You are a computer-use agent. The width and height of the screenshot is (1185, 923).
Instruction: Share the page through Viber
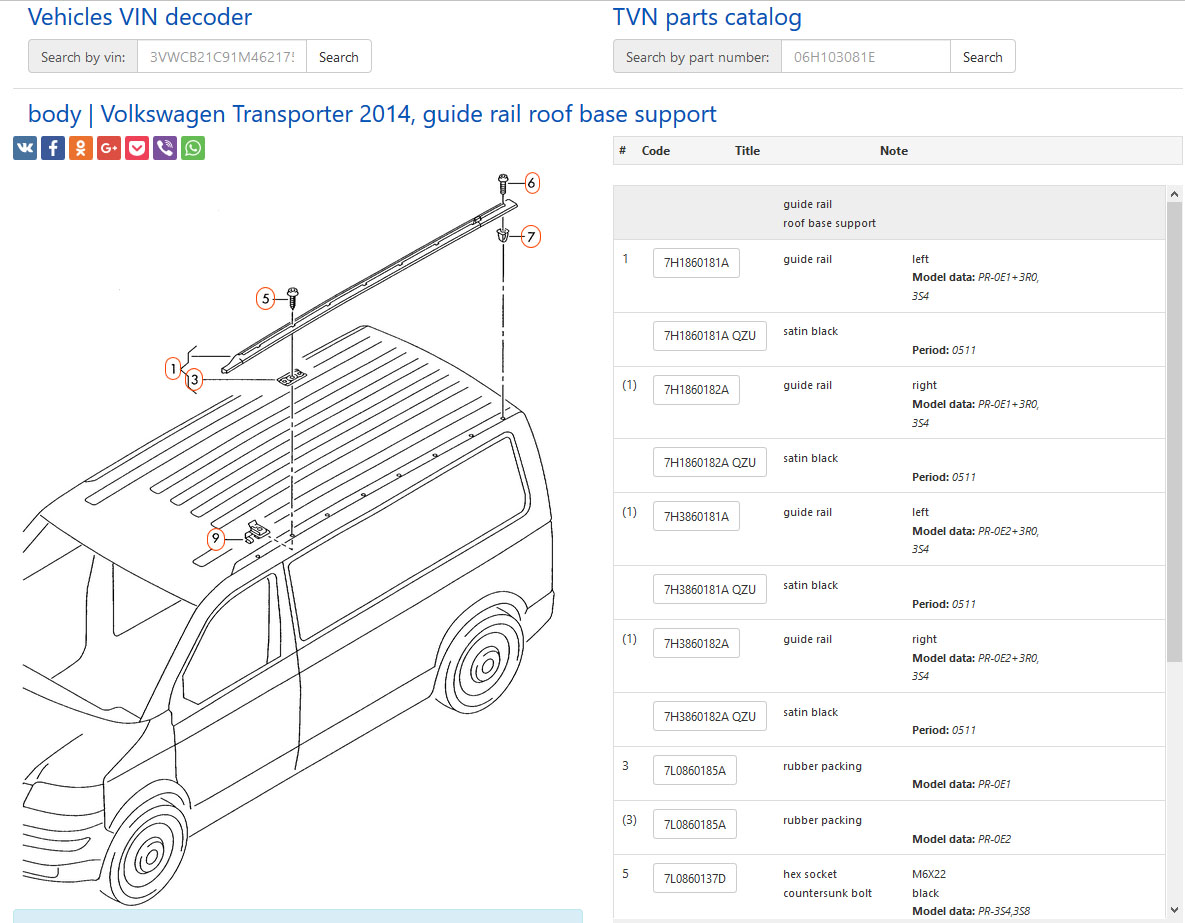165,148
